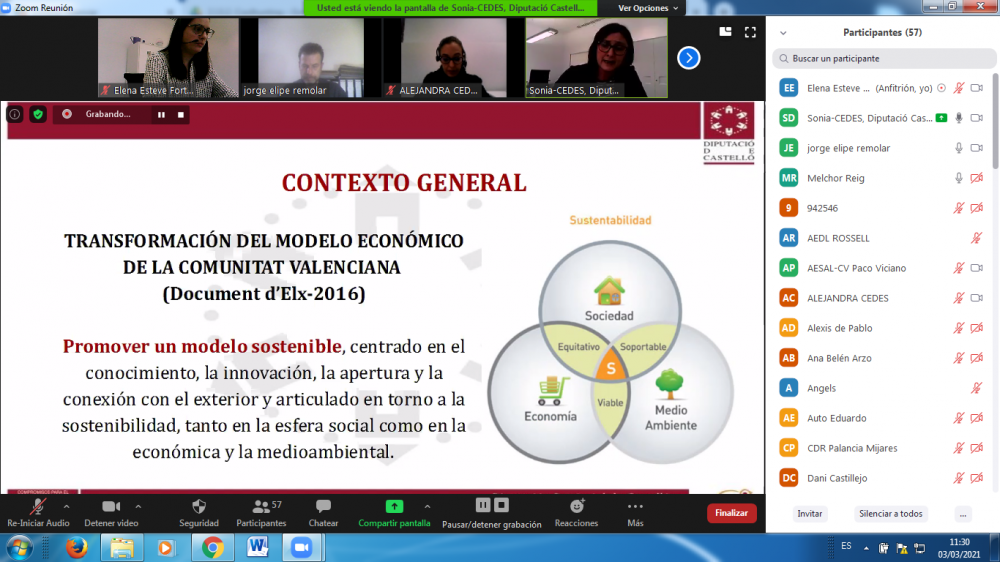
Task: Open the meeting information icon
Action: coord(15,114)
